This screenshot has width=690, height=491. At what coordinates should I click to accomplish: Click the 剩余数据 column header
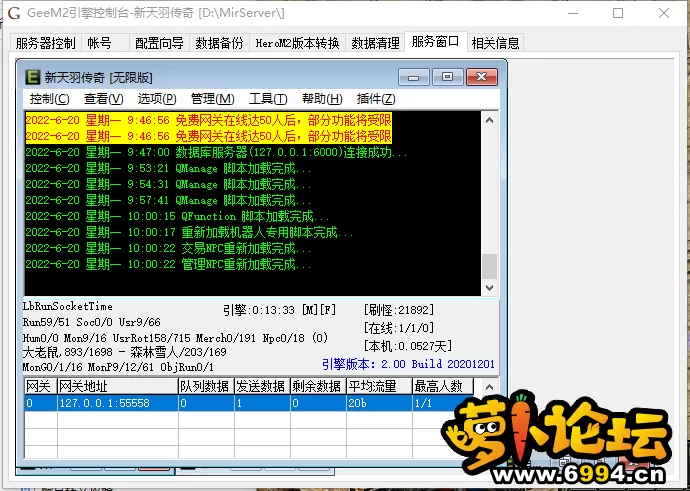318,387
